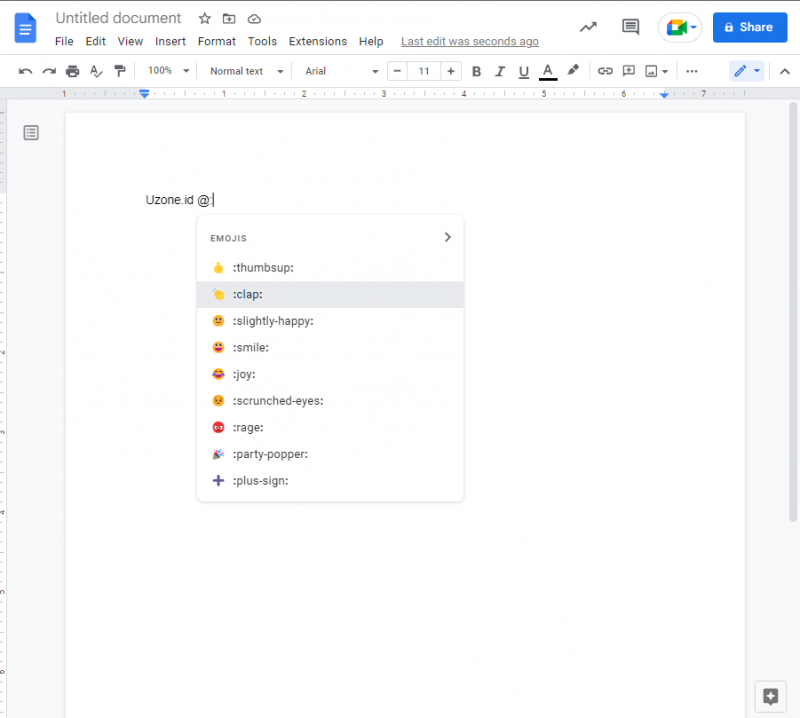Click the Share button
The height and width of the screenshot is (718, 800).
coord(750,27)
